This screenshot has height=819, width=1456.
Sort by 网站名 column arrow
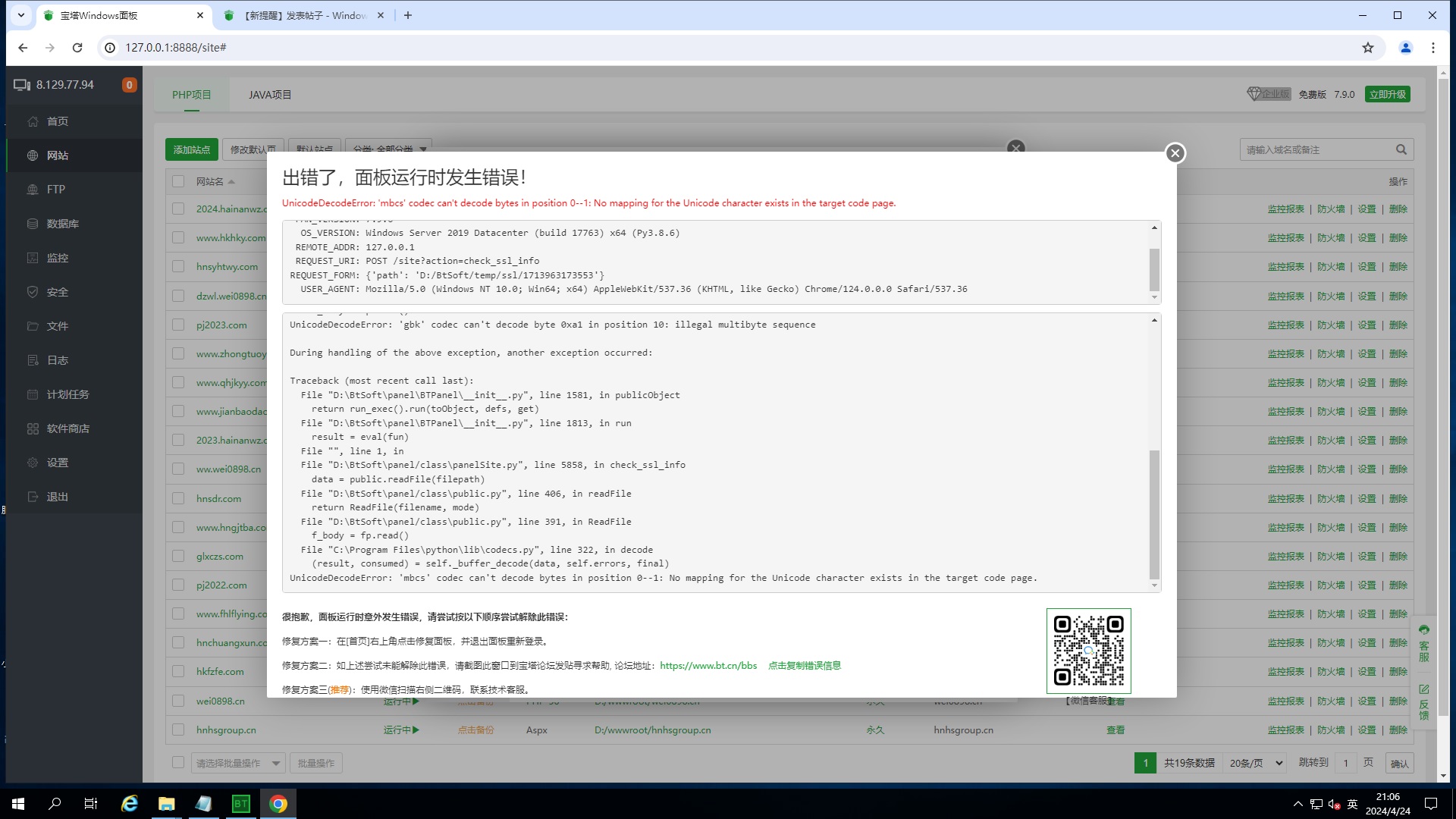pyautogui.click(x=231, y=182)
